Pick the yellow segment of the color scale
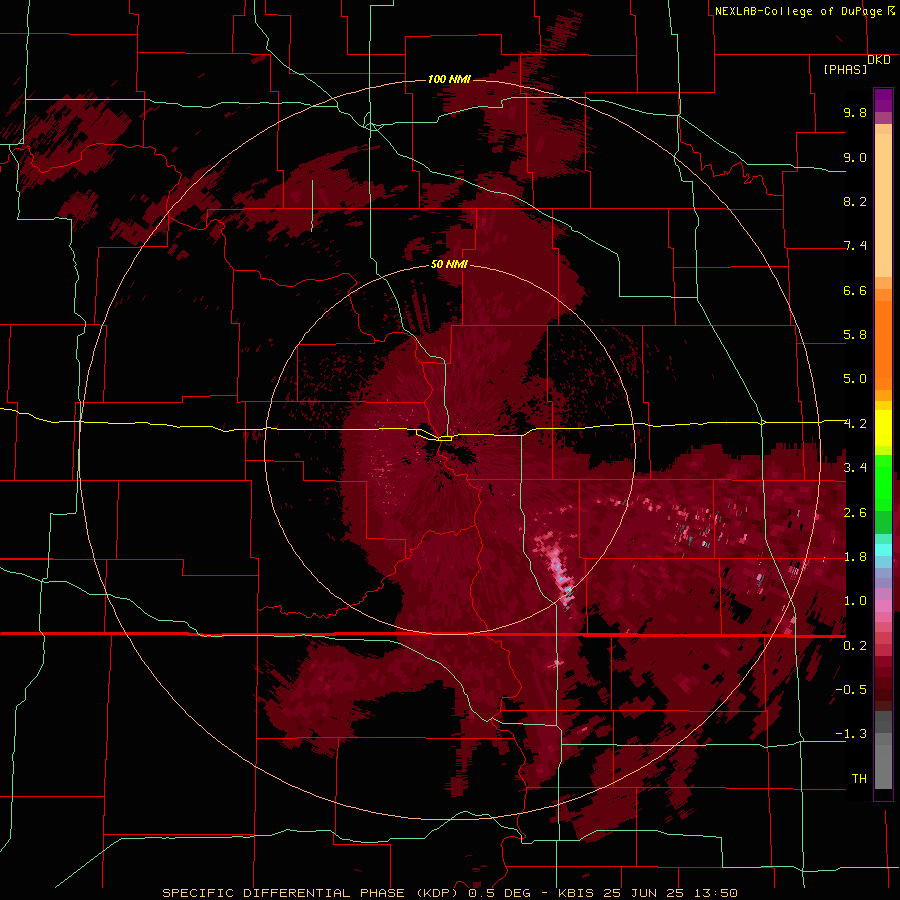900x900 pixels. pos(883,428)
